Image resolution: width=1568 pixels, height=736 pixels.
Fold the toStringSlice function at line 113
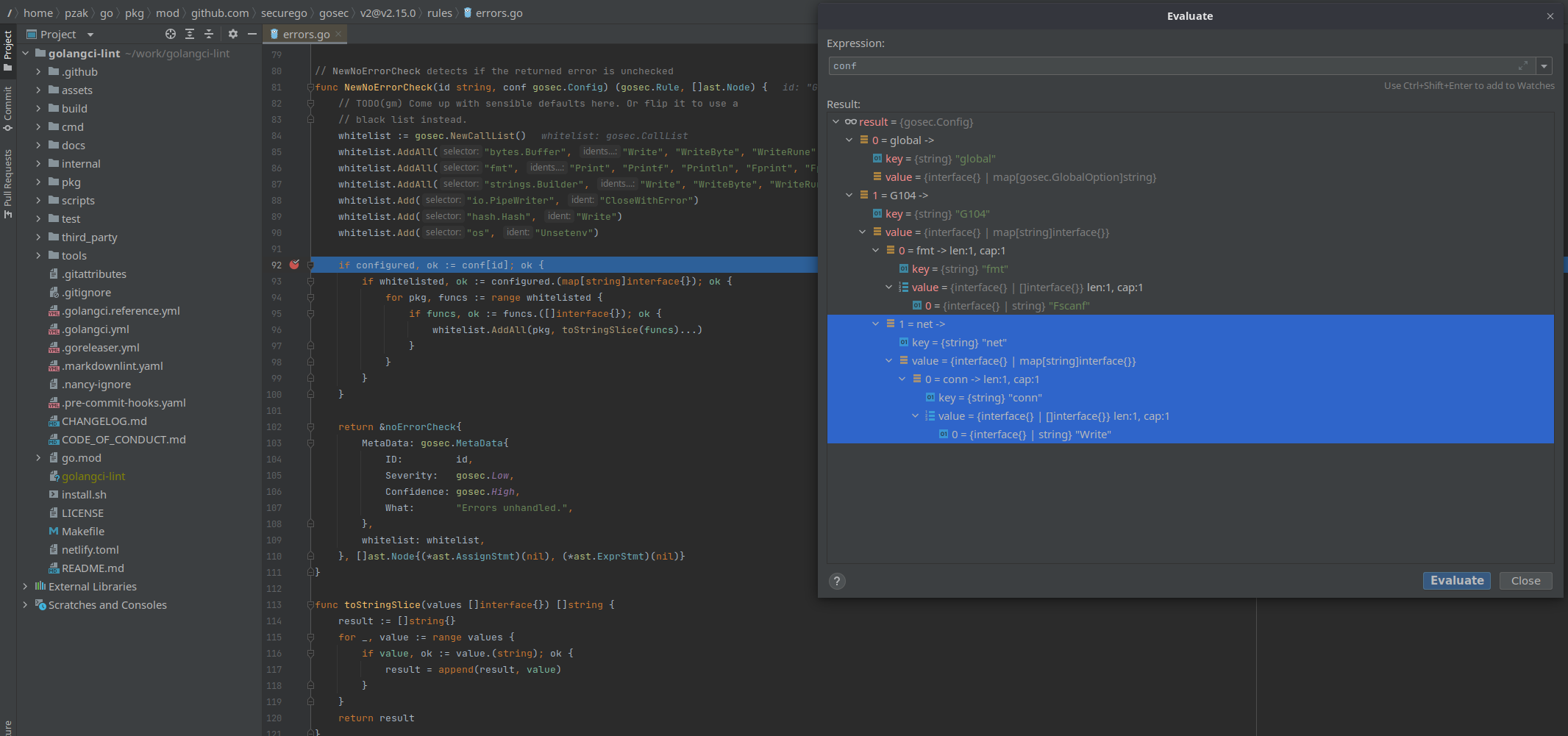[310, 605]
